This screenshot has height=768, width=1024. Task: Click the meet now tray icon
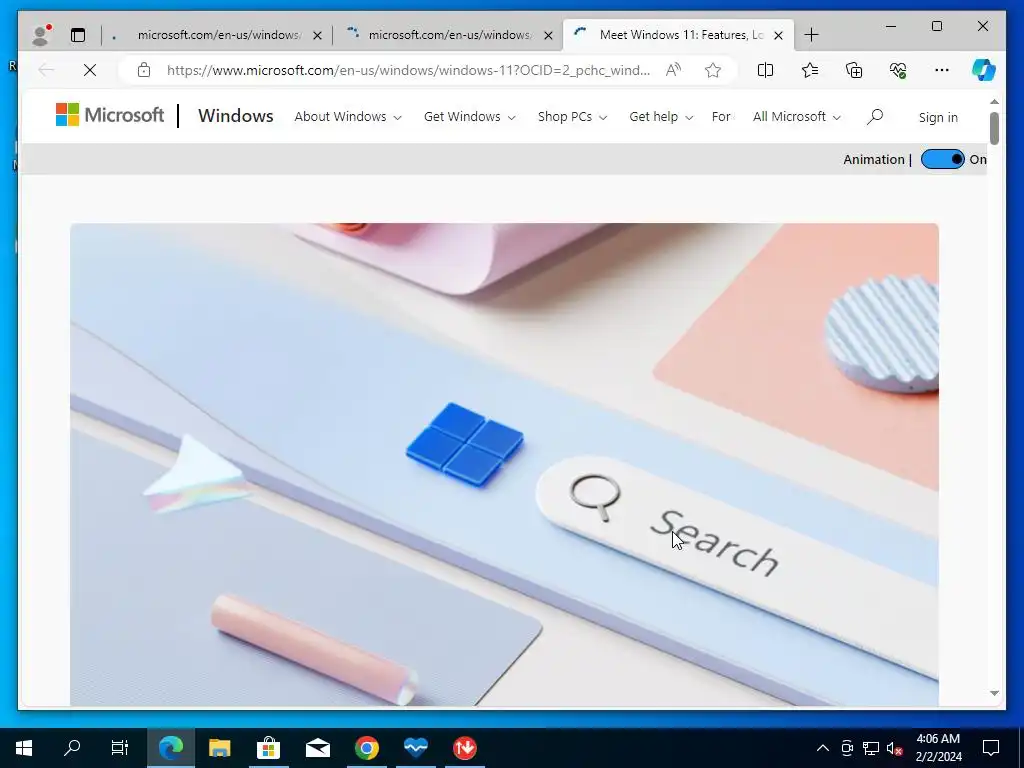(x=847, y=748)
